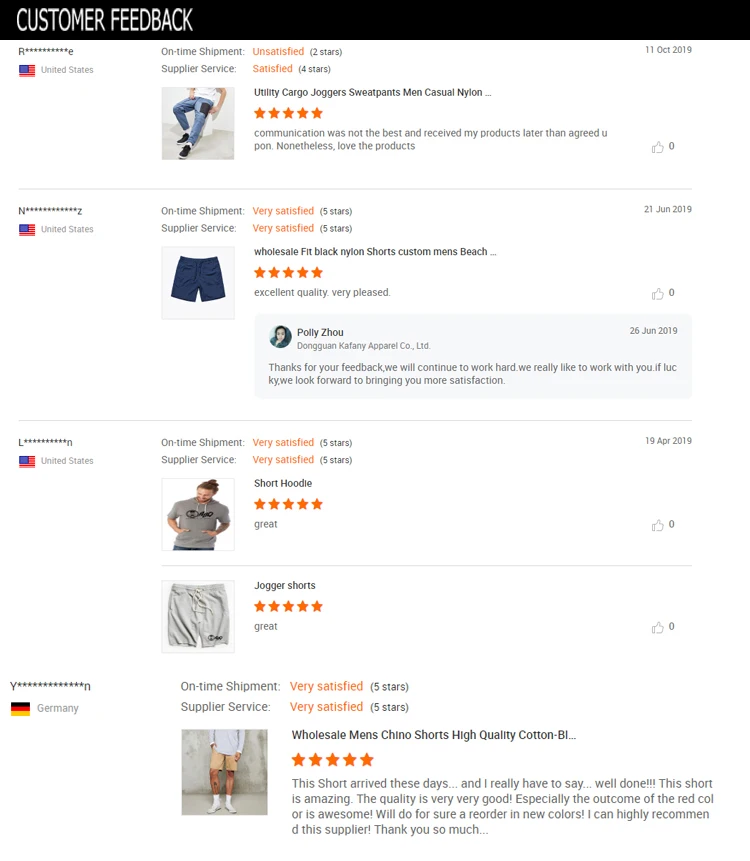View gray hoodie product thumbnail
This screenshot has height=861, width=750.
coord(198,514)
